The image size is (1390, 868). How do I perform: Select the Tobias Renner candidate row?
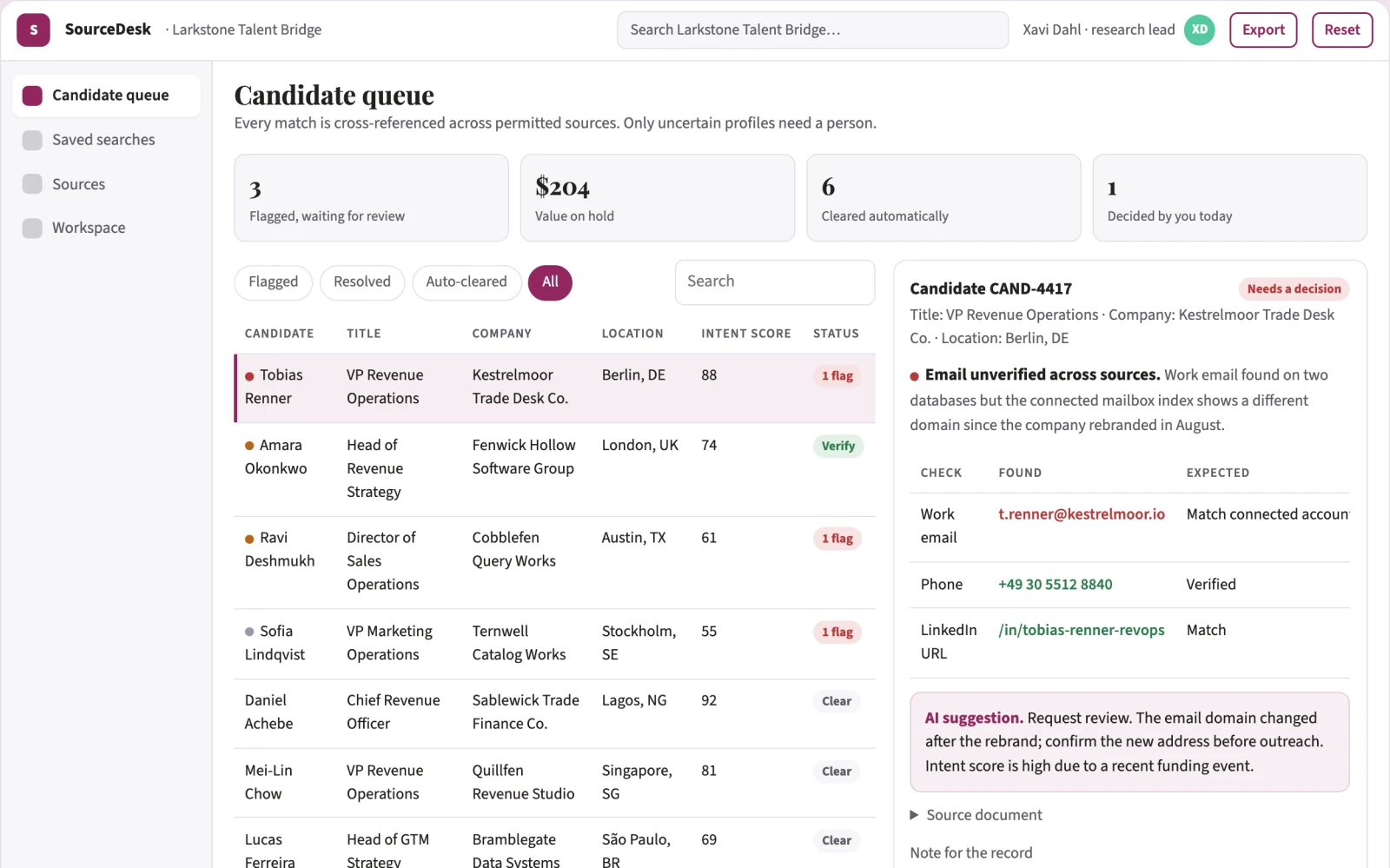tap(554, 388)
